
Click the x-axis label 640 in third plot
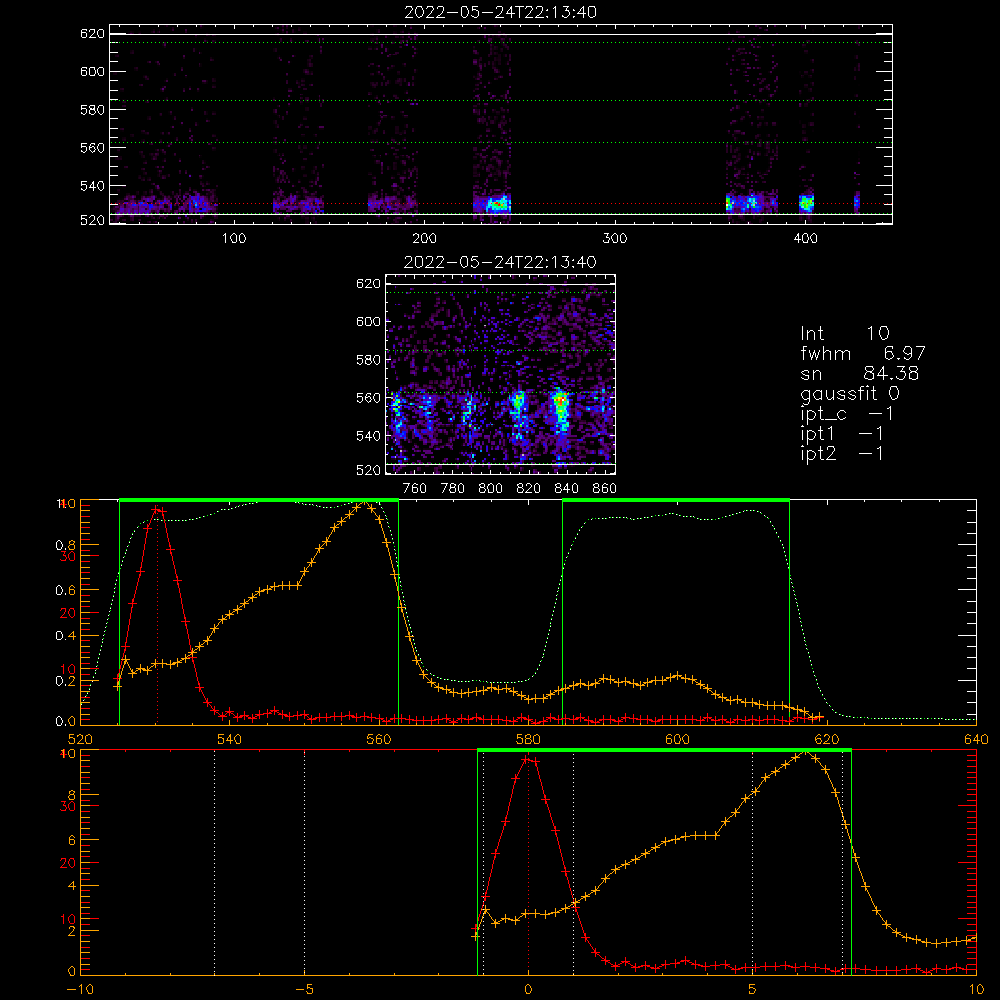976,739
